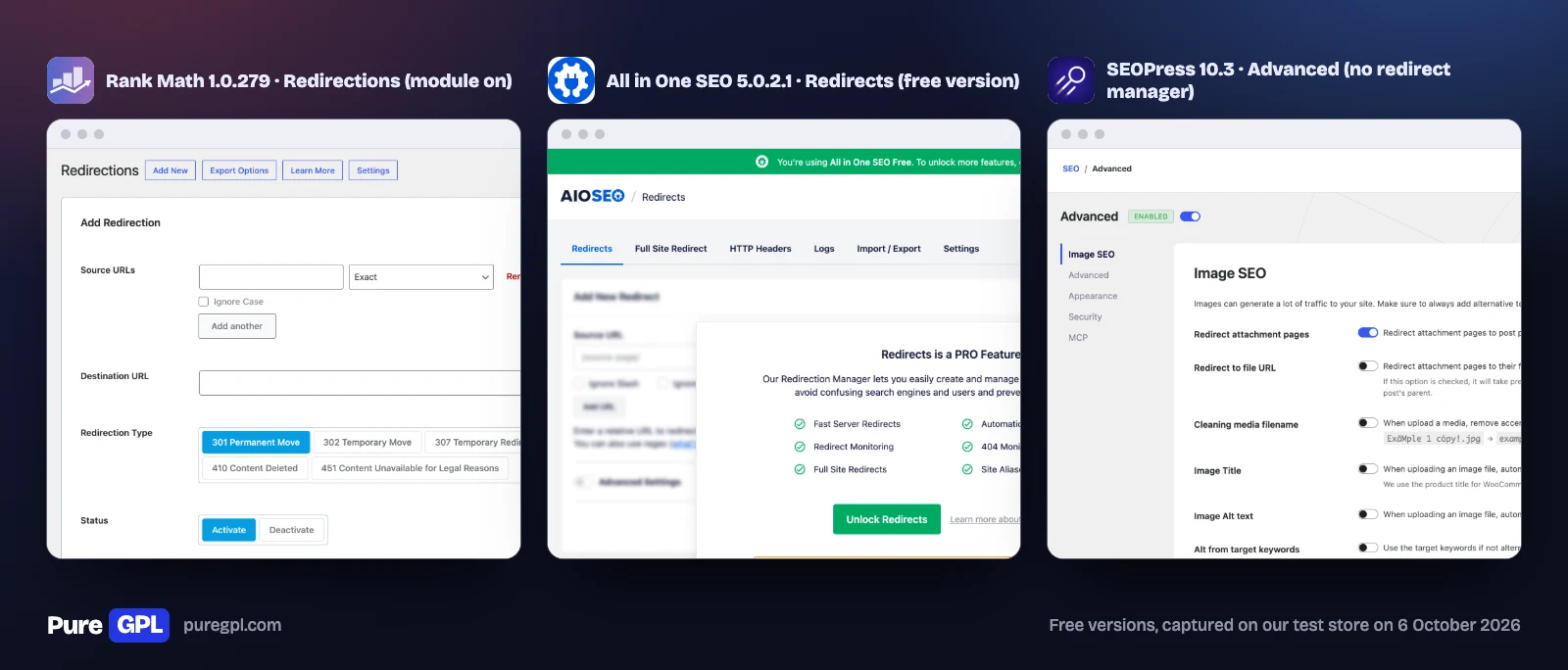Click the Add Redirection heading
The image size is (1568, 670).
(121, 223)
